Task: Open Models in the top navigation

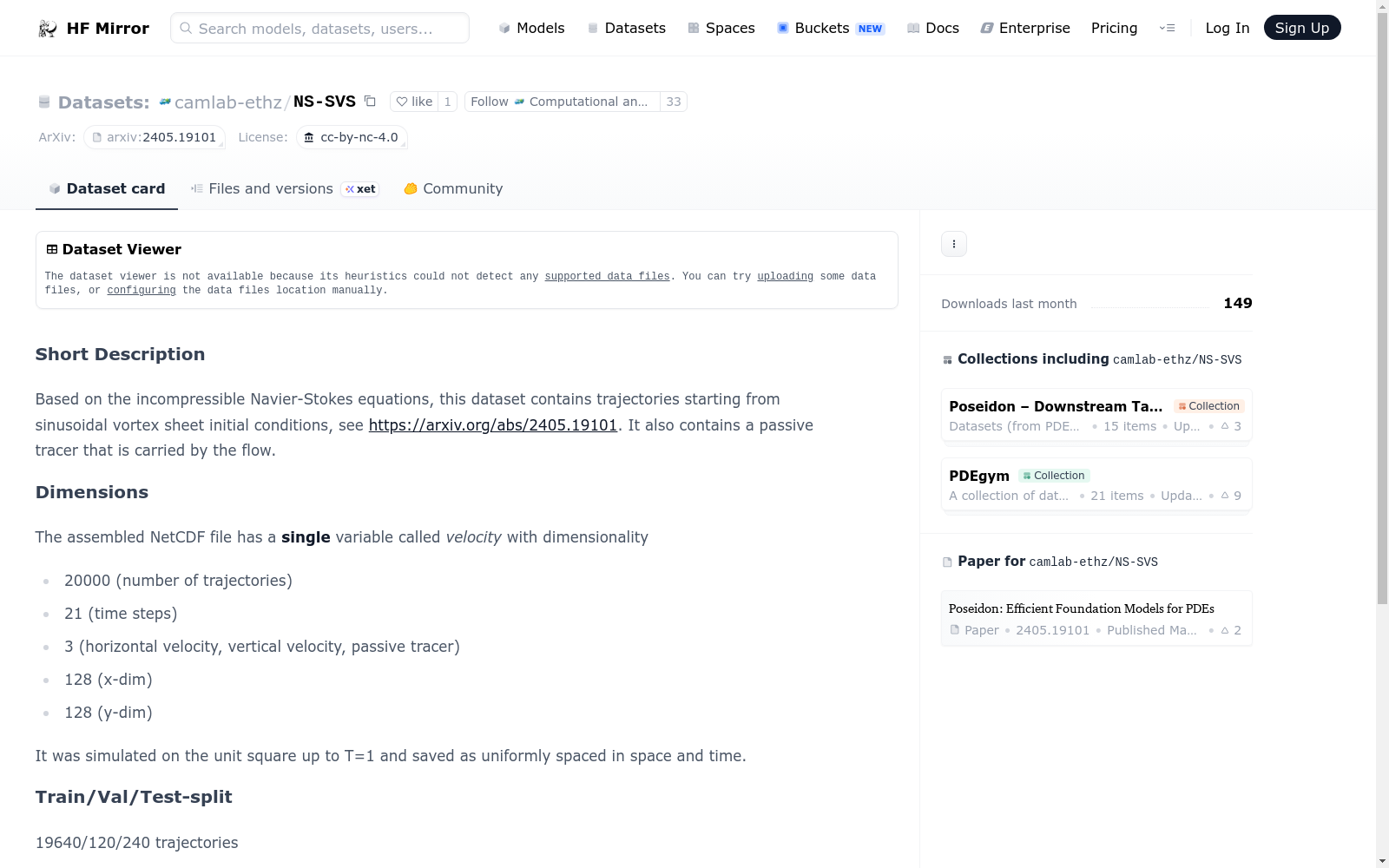Action: click(x=531, y=28)
